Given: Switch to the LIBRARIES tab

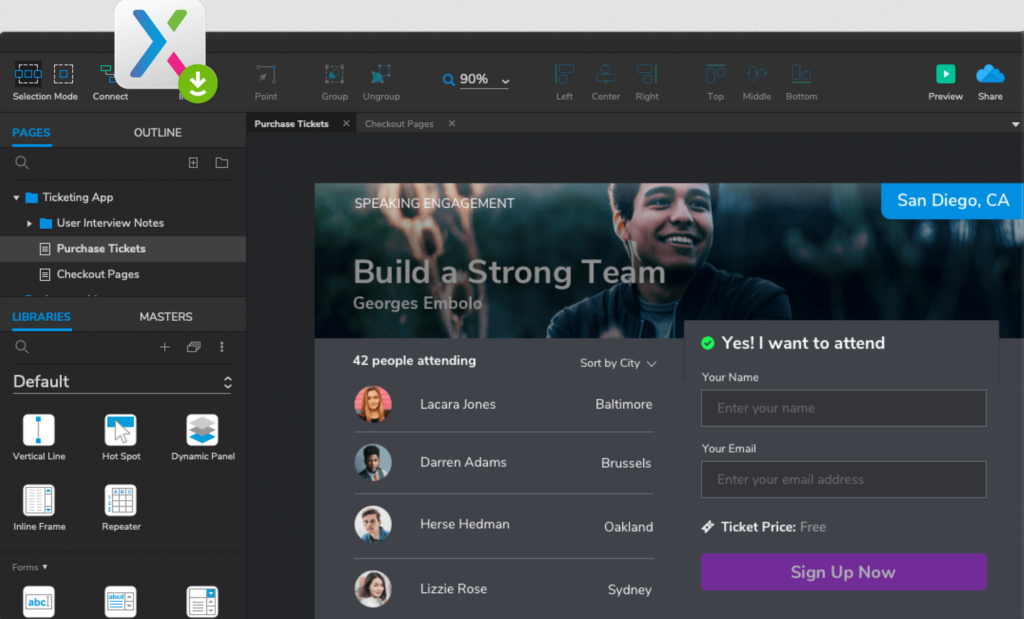Looking at the screenshot, I should click(41, 317).
